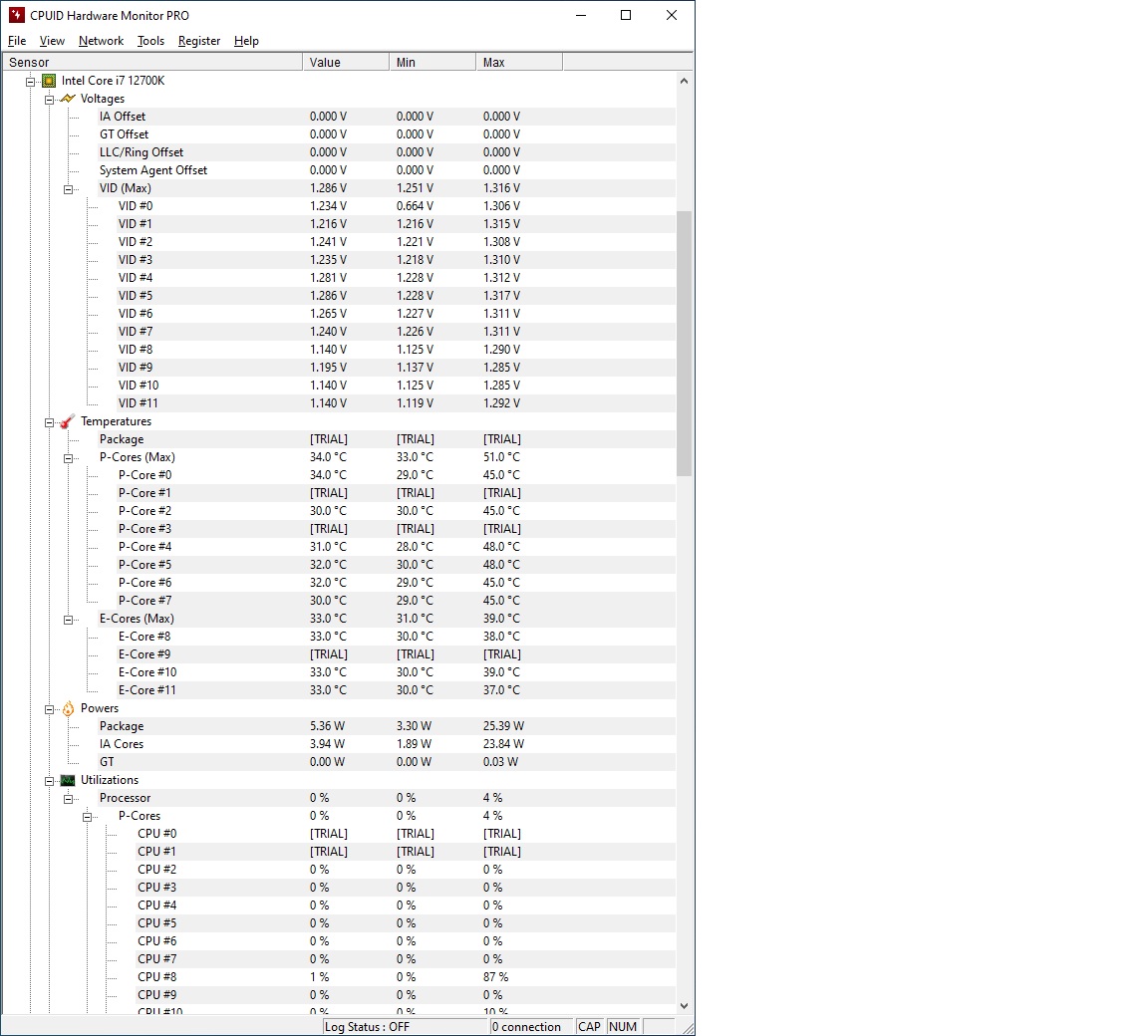Open the Tools menu

click(x=150, y=41)
